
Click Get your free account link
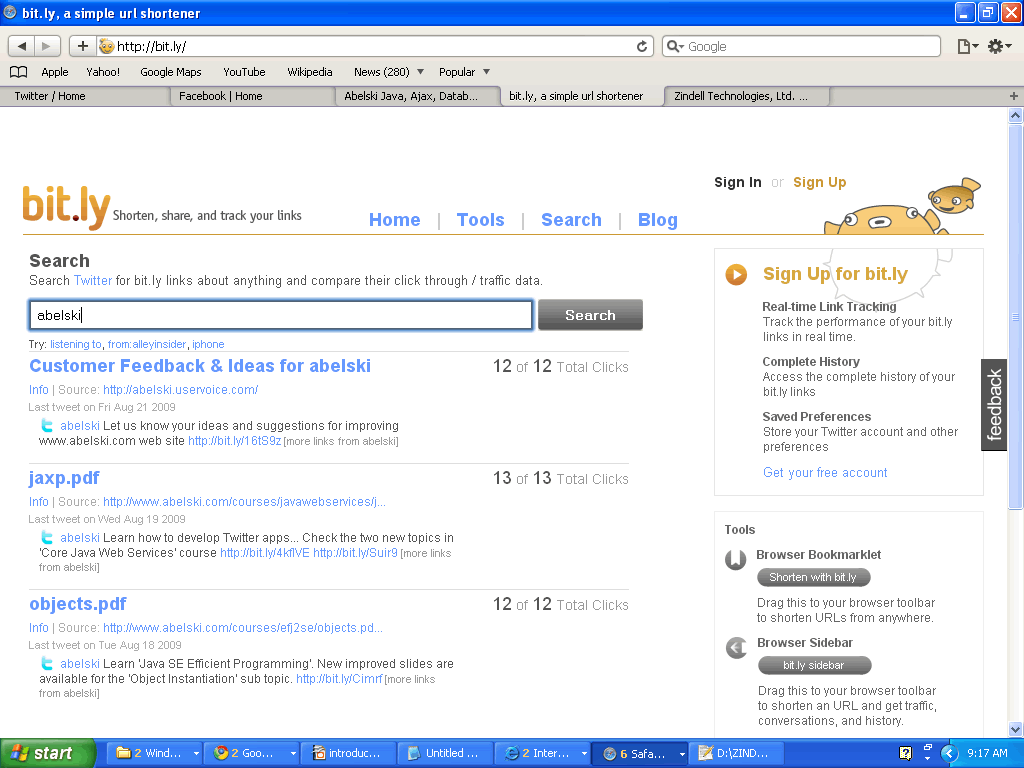(825, 473)
